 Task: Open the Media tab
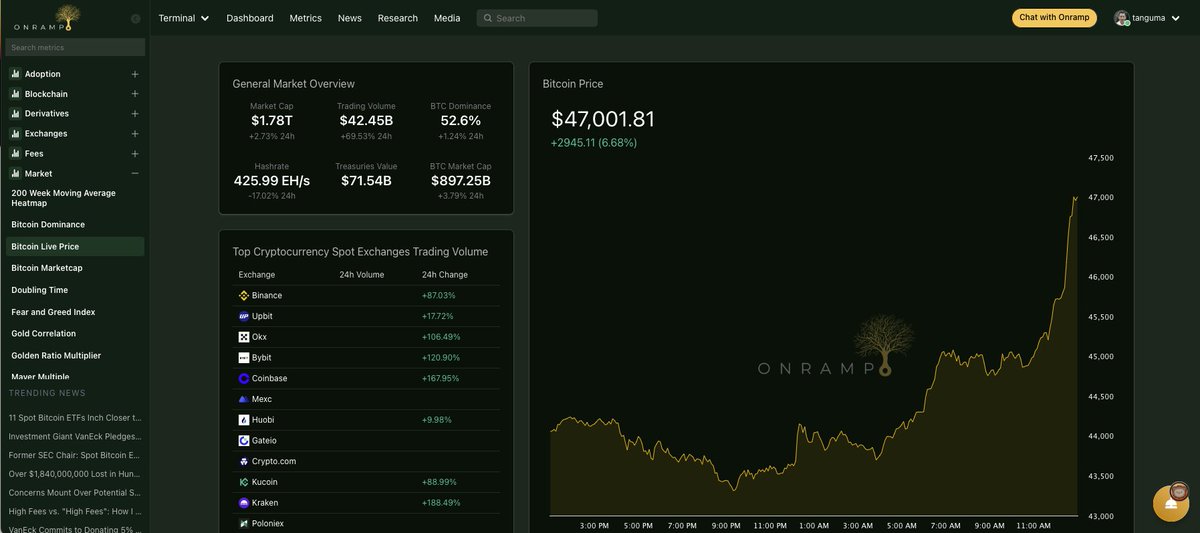tap(447, 18)
